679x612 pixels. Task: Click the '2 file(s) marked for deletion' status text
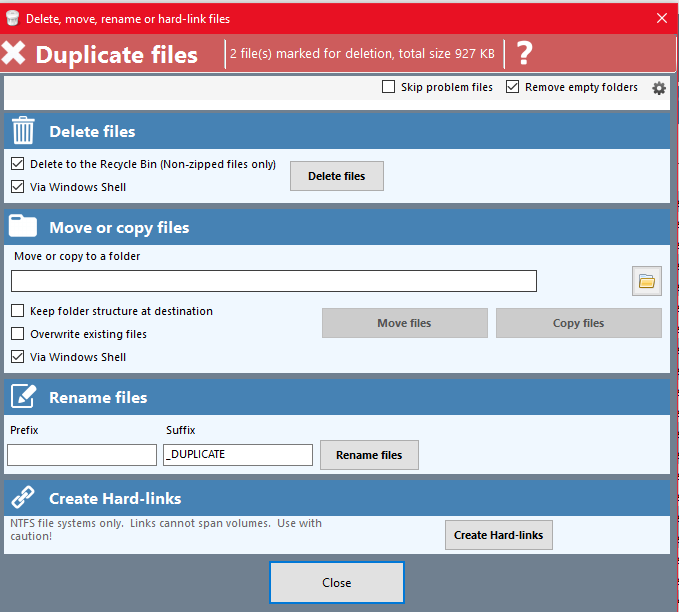coord(362,53)
